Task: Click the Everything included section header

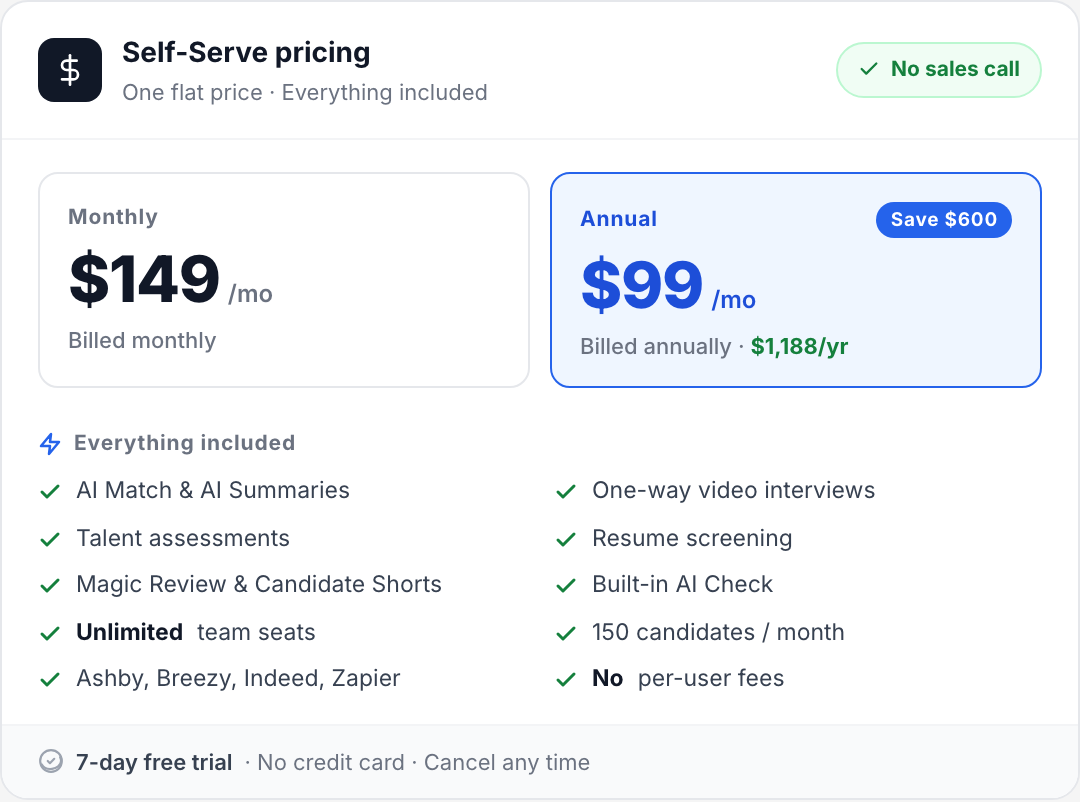Action: click(184, 442)
